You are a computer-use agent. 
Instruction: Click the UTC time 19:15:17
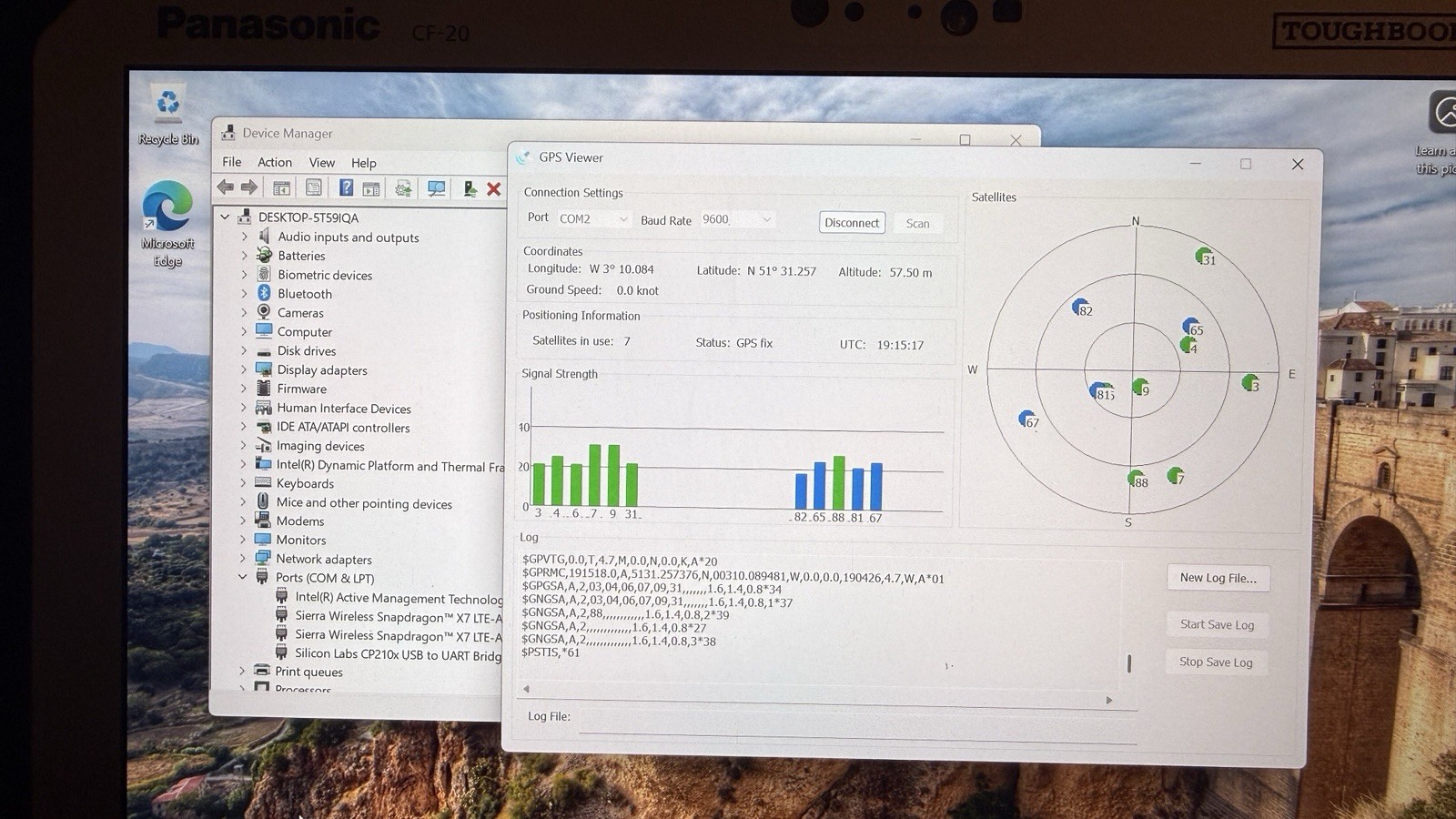pyautogui.click(x=900, y=345)
